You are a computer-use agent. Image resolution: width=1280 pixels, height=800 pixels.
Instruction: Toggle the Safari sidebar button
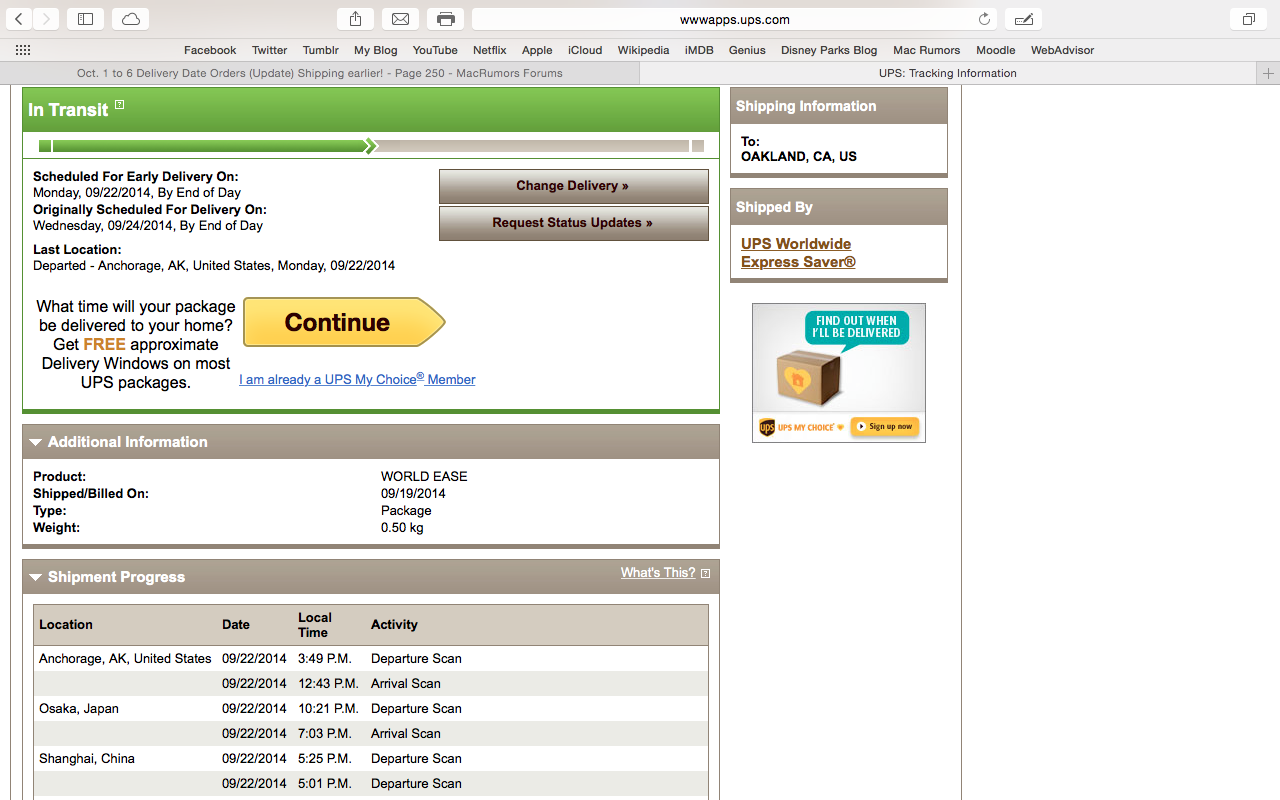pyautogui.click(x=86, y=19)
